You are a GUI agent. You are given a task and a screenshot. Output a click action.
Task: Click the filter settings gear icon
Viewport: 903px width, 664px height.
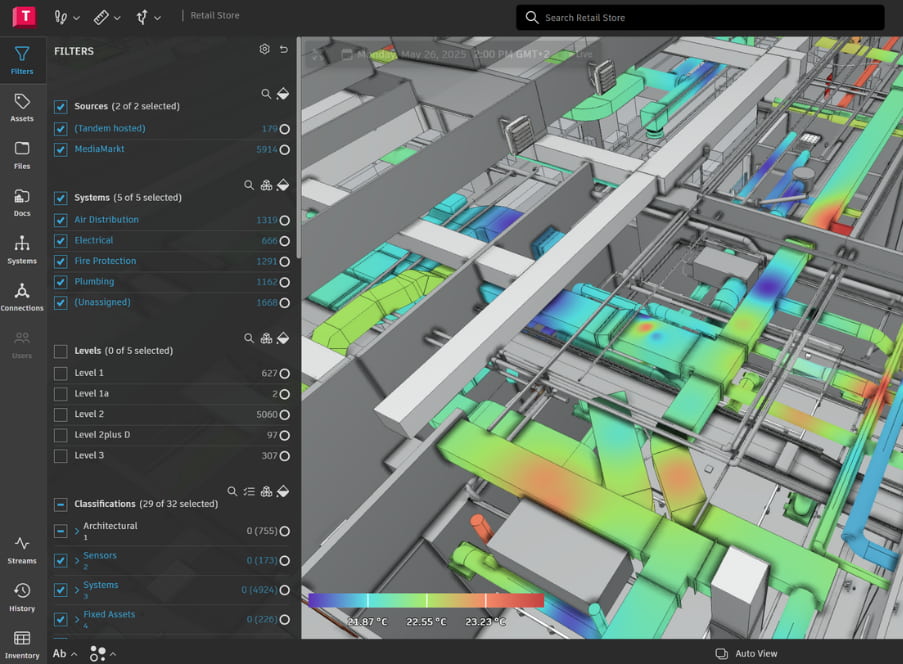point(265,49)
